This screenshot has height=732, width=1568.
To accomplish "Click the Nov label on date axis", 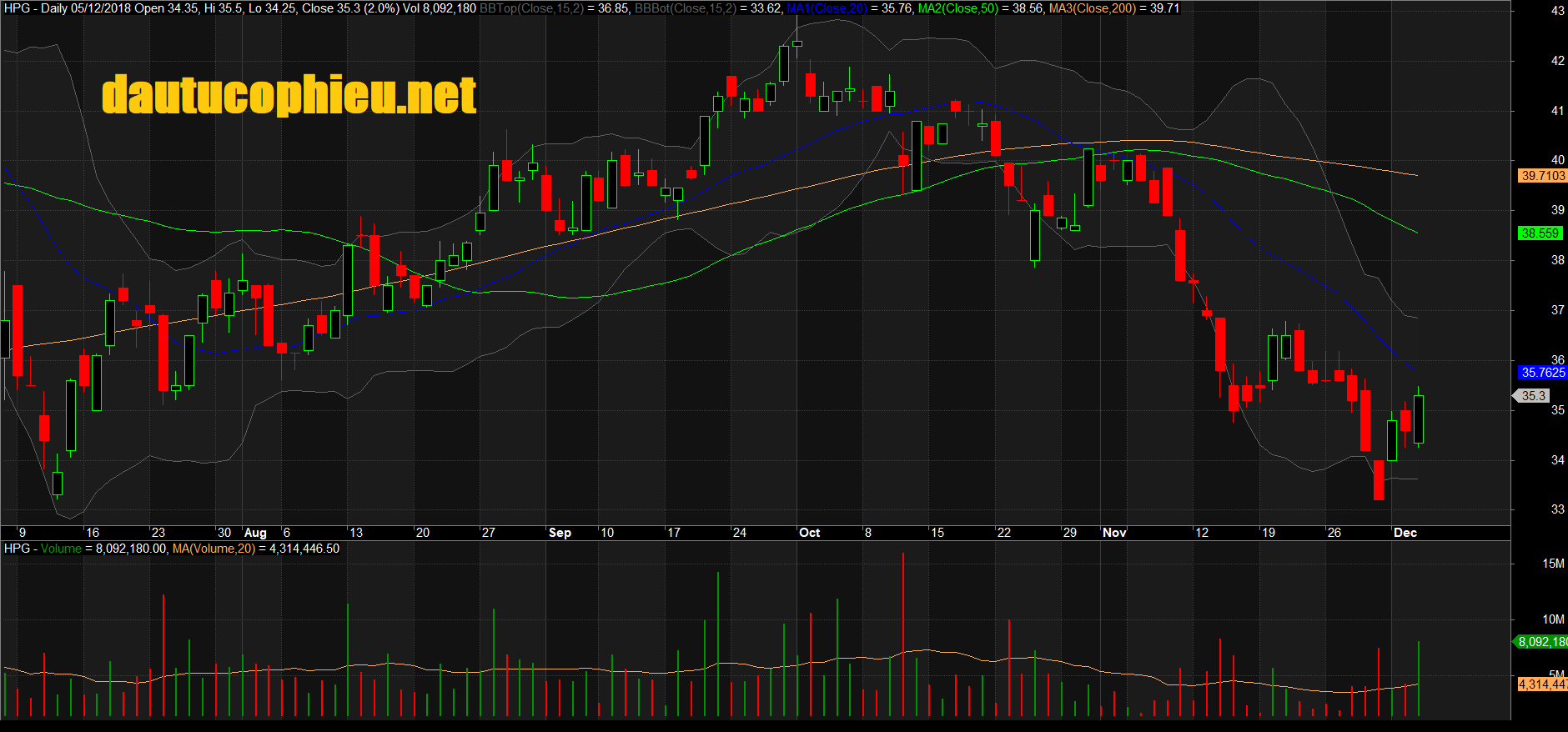I will (x=1114, y=533).
